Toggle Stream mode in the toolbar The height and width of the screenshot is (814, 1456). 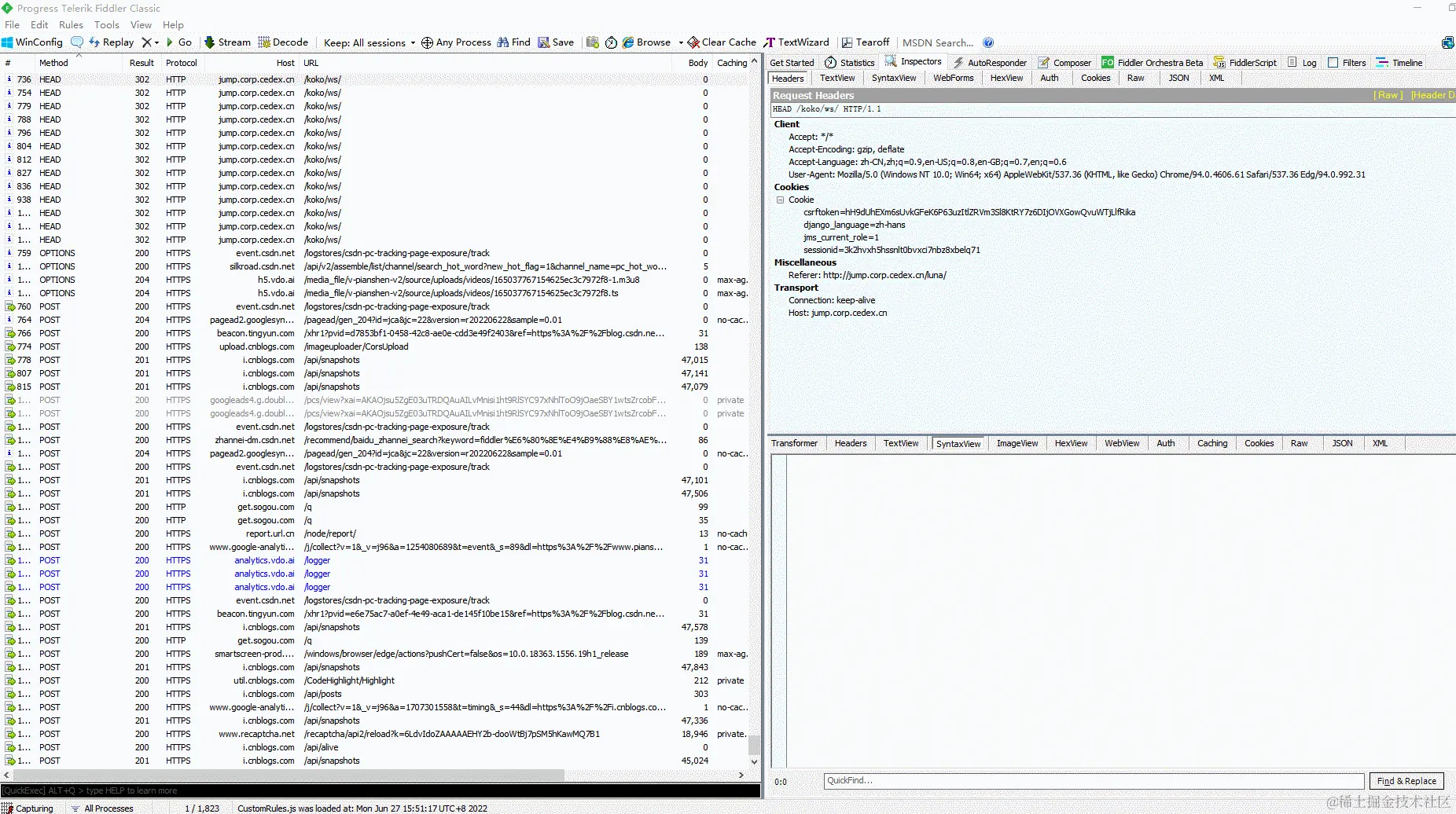[227, 42]
